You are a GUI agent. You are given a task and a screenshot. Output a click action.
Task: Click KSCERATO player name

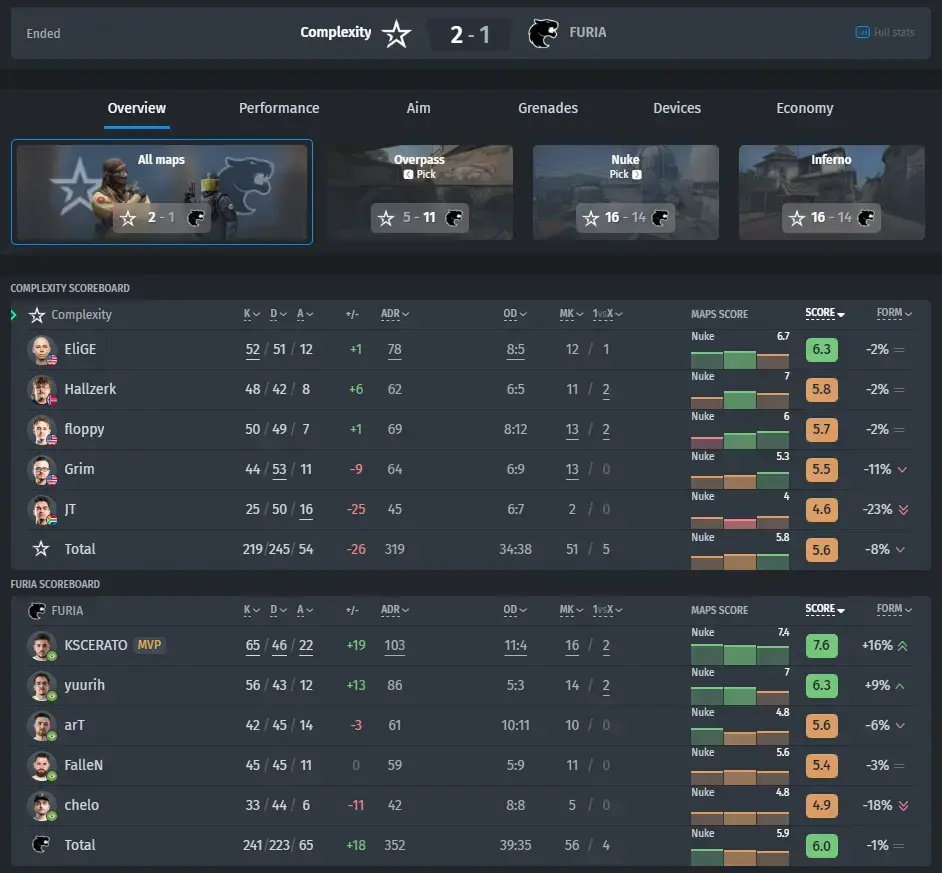pyautogui.click(x=96, y=645)
